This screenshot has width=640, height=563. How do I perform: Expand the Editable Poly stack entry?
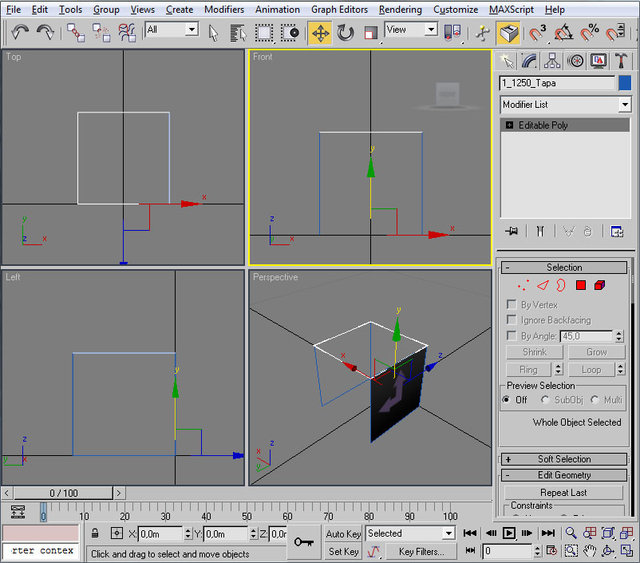point(510,125)
